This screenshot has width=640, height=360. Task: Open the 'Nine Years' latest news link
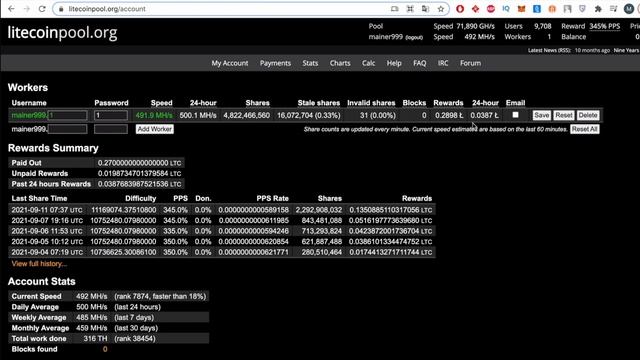tap(626, 50)
